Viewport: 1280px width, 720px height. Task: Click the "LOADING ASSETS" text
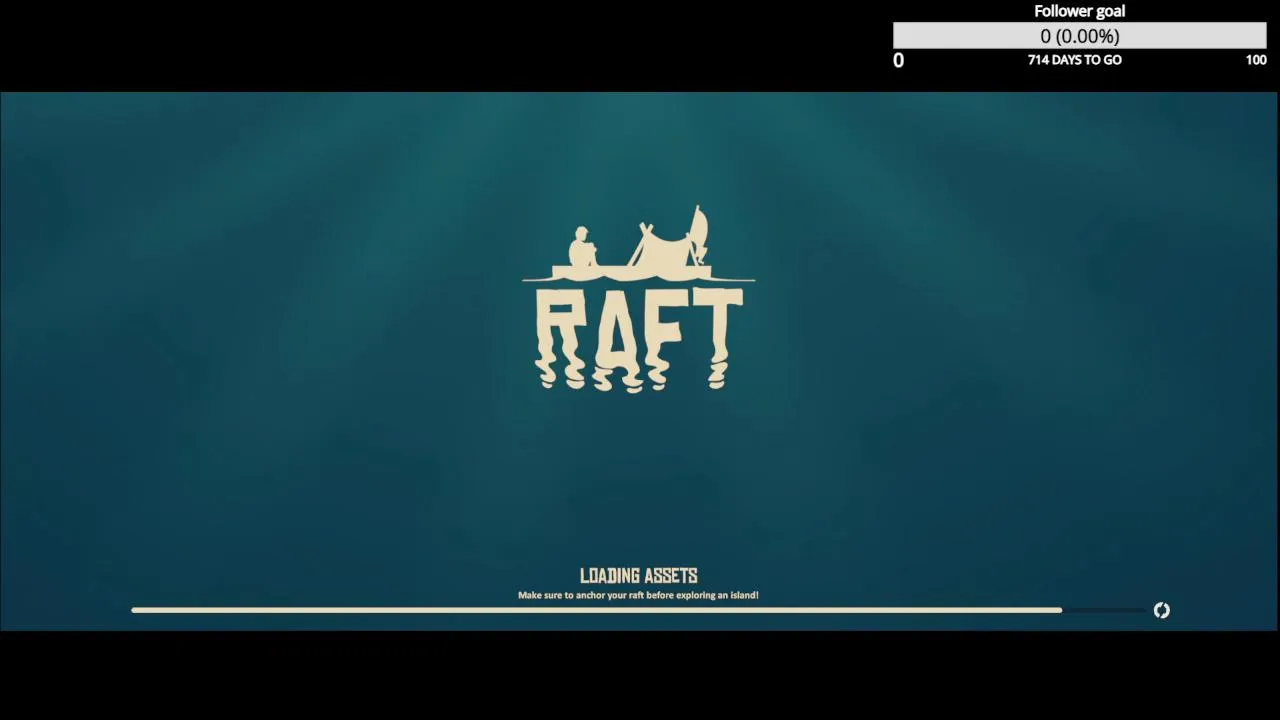(639, 575)
